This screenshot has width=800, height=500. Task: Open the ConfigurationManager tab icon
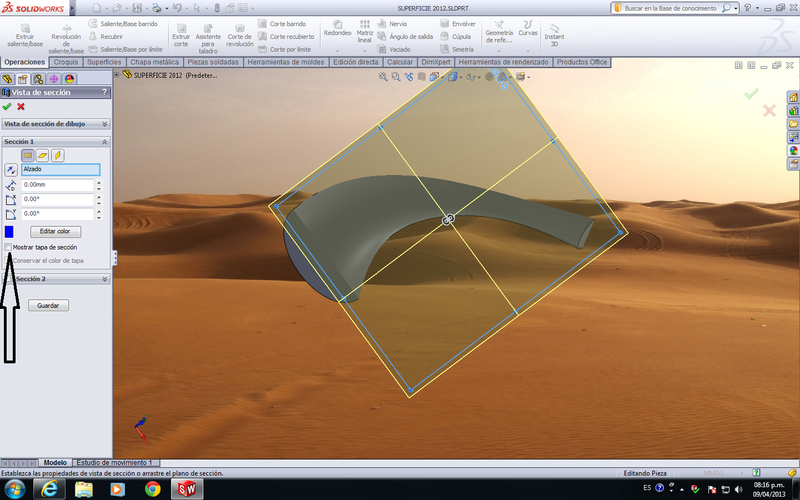(38, 79)
